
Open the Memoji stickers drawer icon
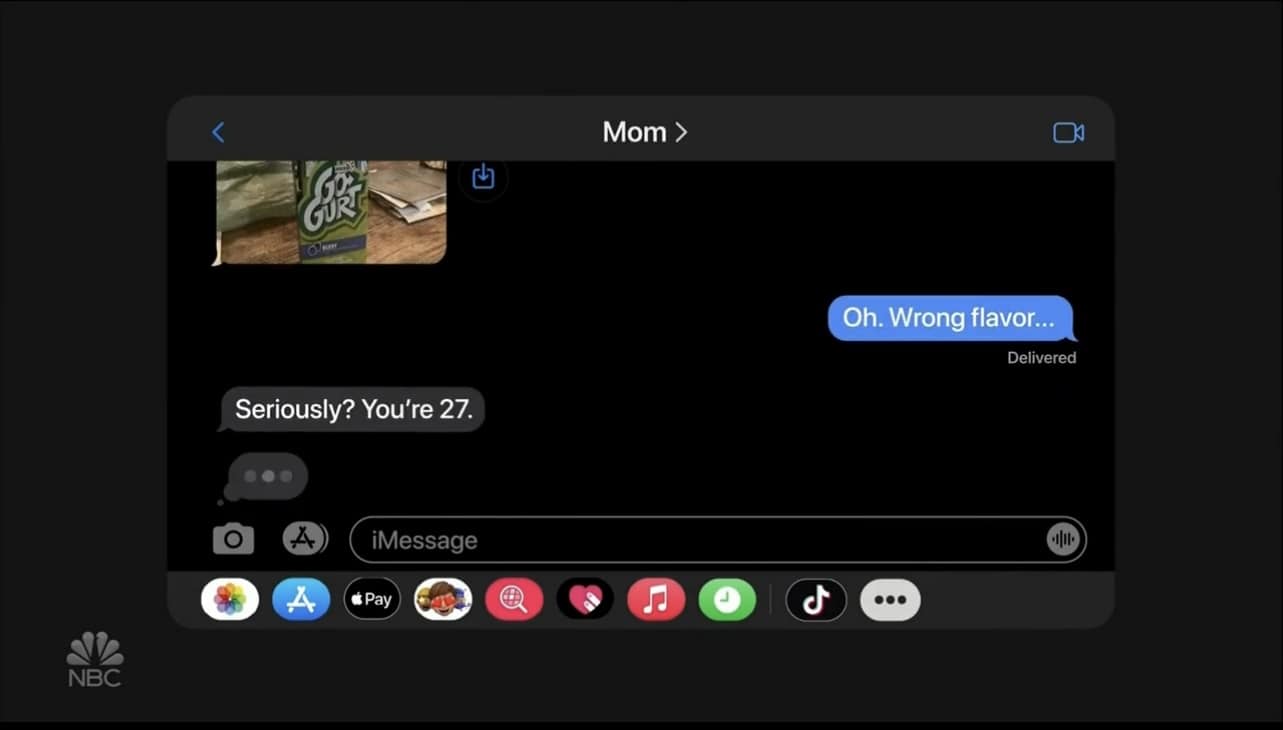pos(443,600)
